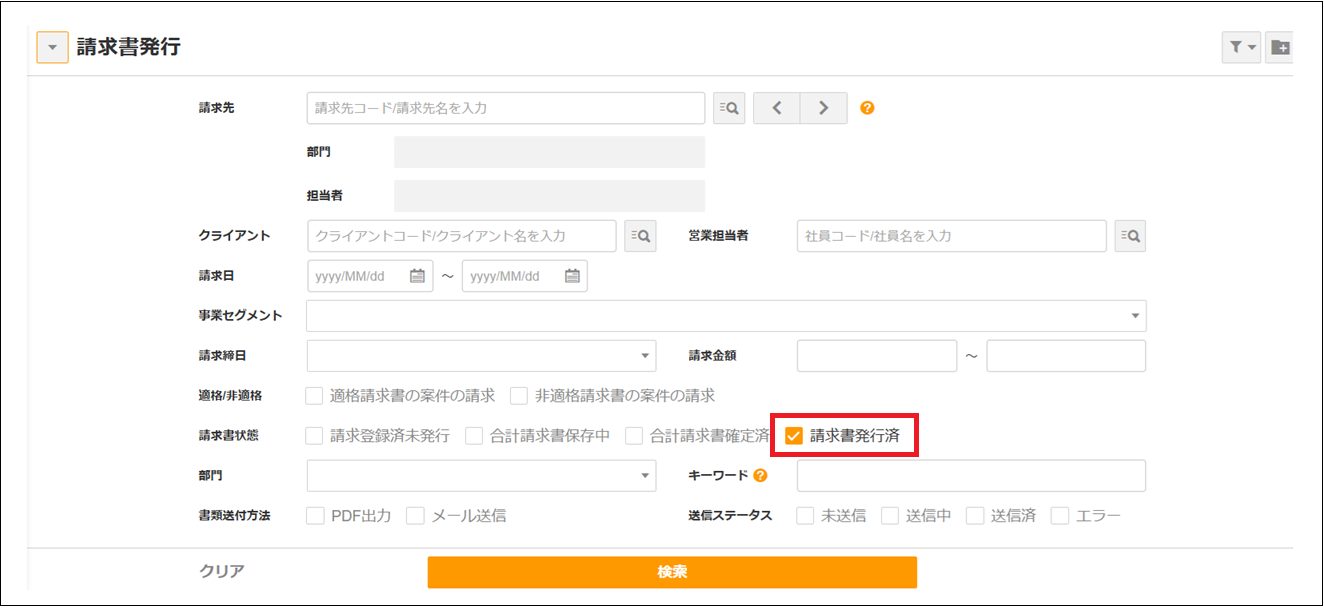Check 合計請求書保存中 status

pos(475,436)
